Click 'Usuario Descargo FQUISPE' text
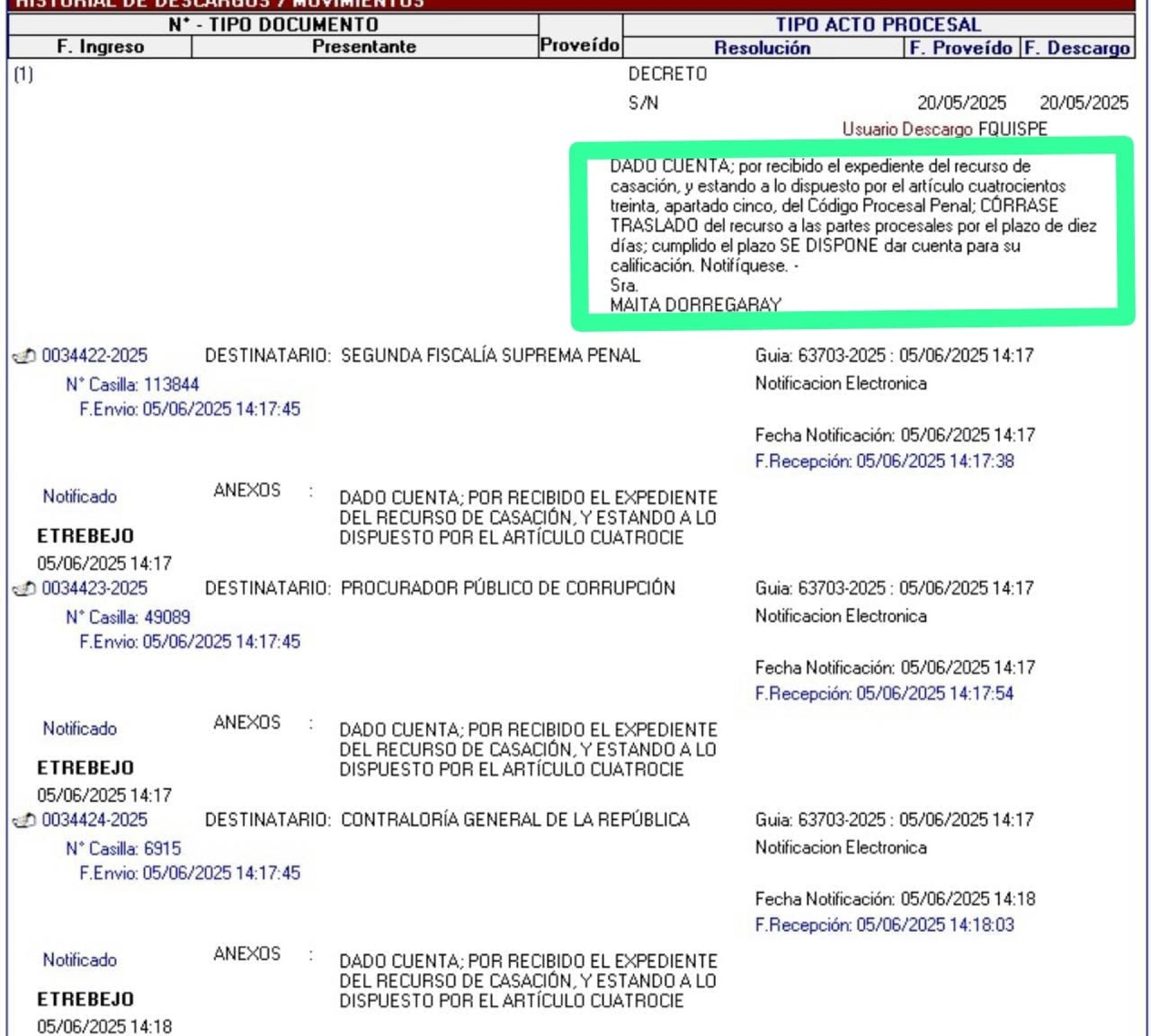1151x1036 pixels. coord(945,129)
